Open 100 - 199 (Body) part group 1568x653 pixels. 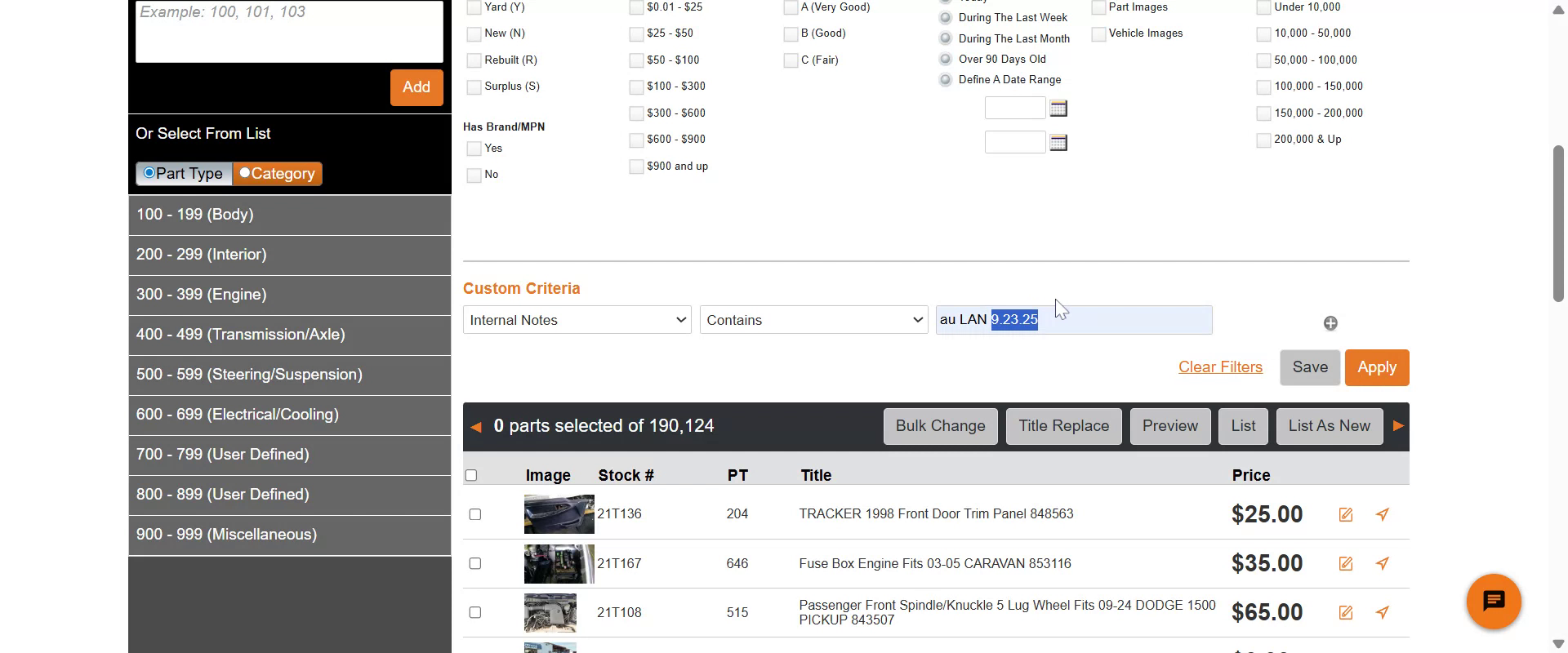(290, 215)
